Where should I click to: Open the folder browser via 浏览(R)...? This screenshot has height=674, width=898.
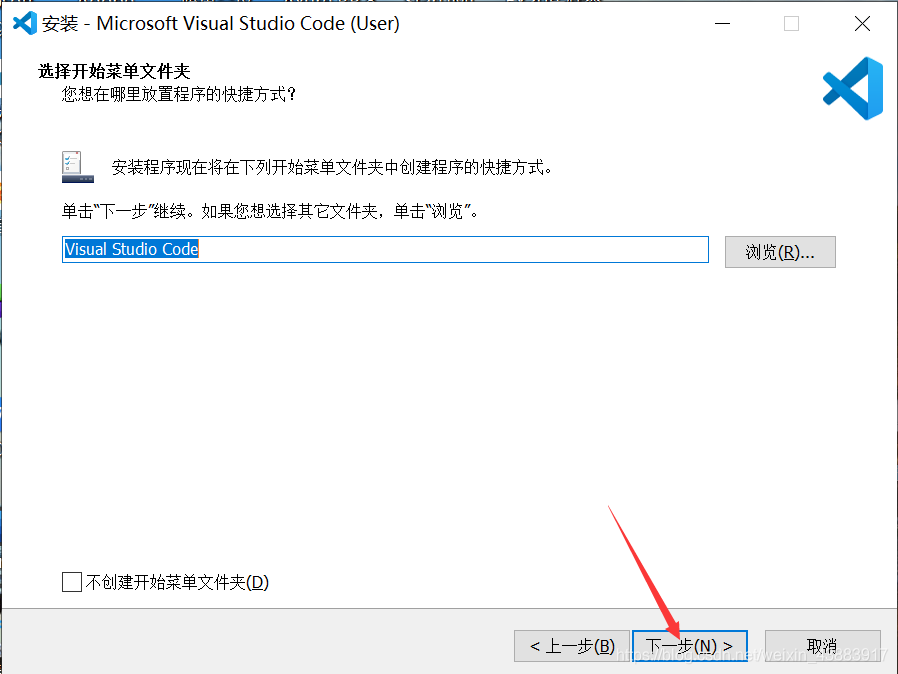(780, 251)
